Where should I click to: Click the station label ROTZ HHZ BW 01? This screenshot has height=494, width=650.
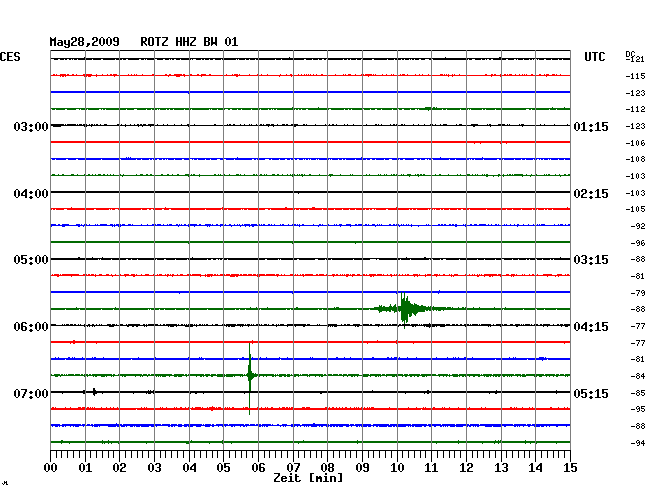click(x=189, y=42)
